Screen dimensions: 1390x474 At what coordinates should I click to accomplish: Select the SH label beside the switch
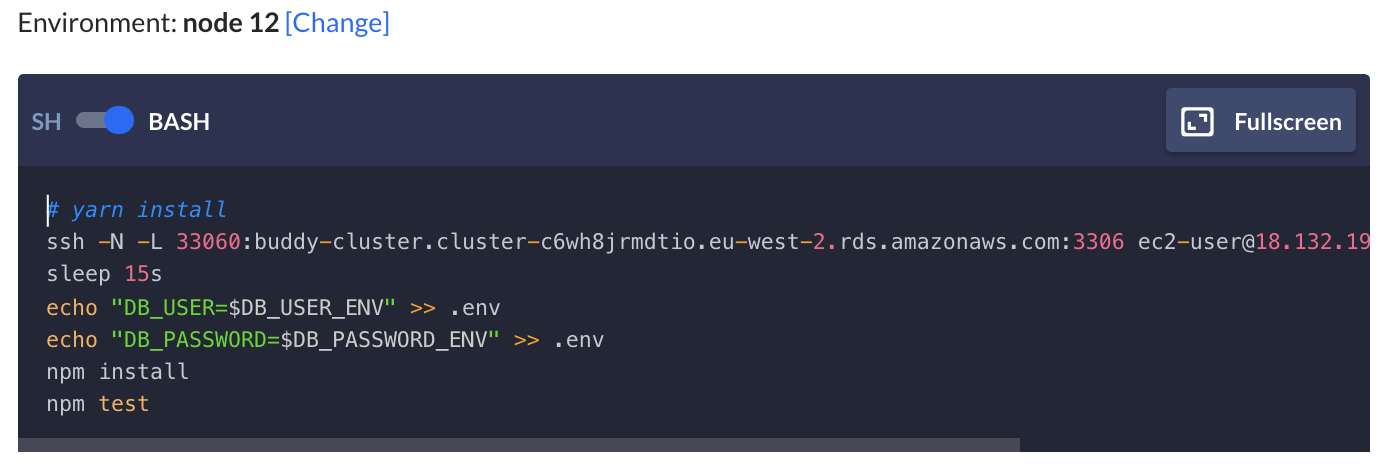[x=47, y=122]
